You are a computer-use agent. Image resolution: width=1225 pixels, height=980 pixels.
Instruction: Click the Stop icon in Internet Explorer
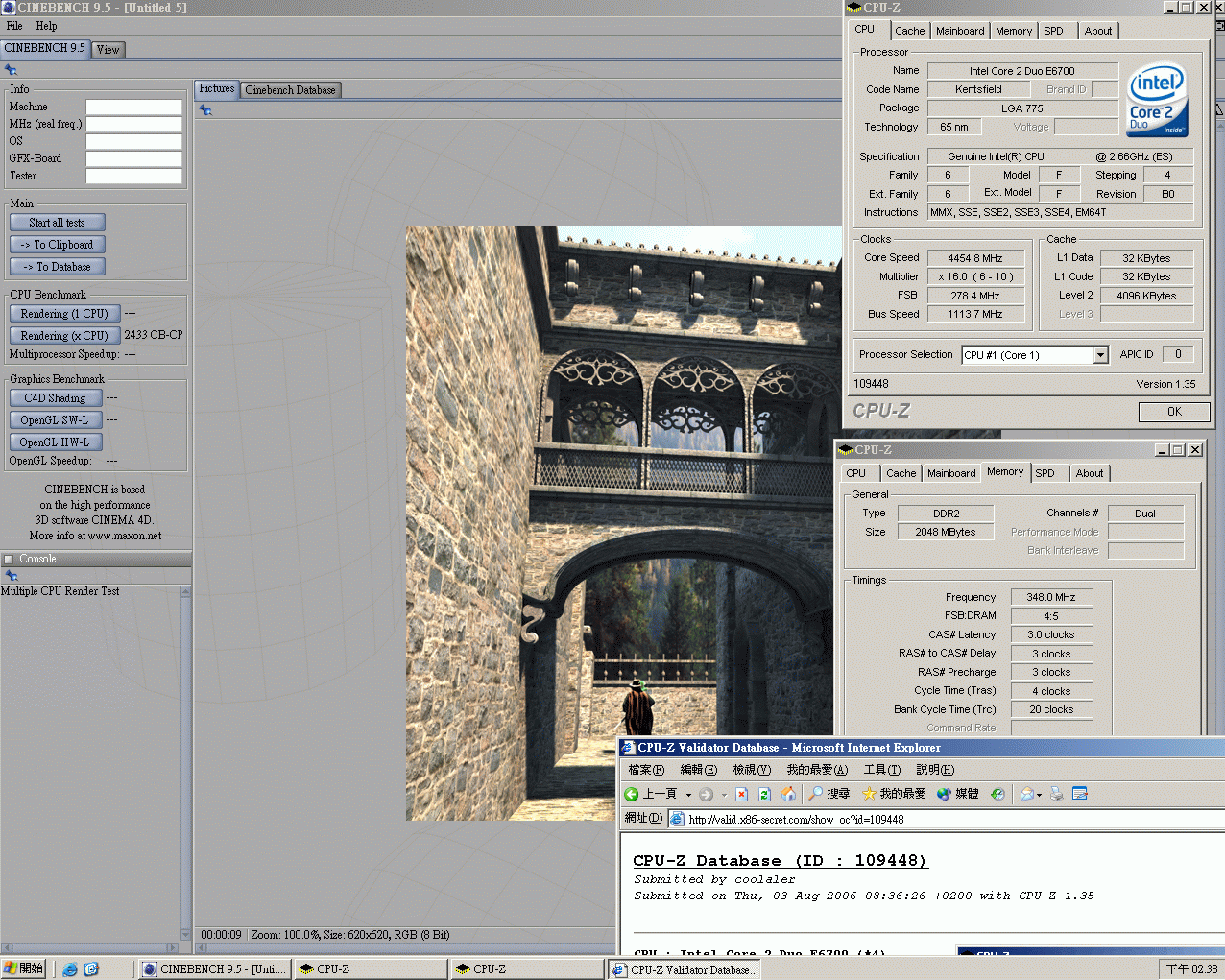pos(741,794)
